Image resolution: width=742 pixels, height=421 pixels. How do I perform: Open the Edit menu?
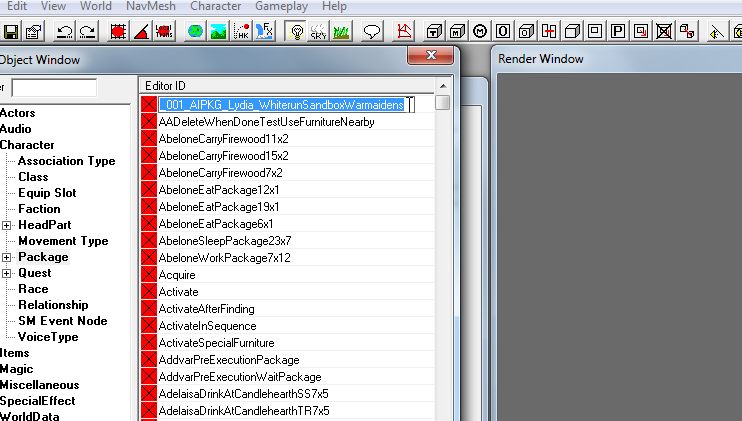pos(17,6)
